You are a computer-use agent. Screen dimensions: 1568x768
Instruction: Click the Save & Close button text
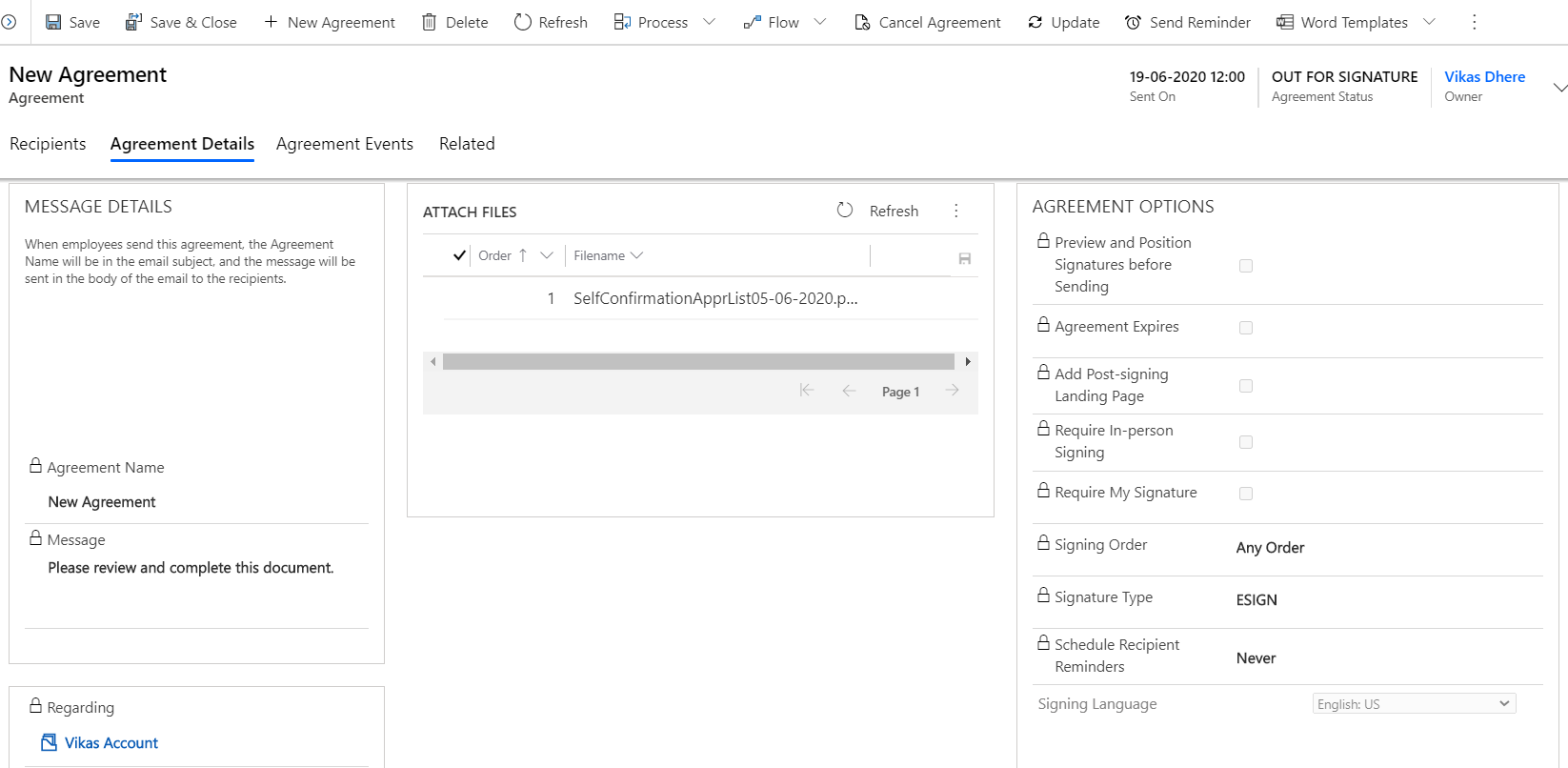[193, 22]
